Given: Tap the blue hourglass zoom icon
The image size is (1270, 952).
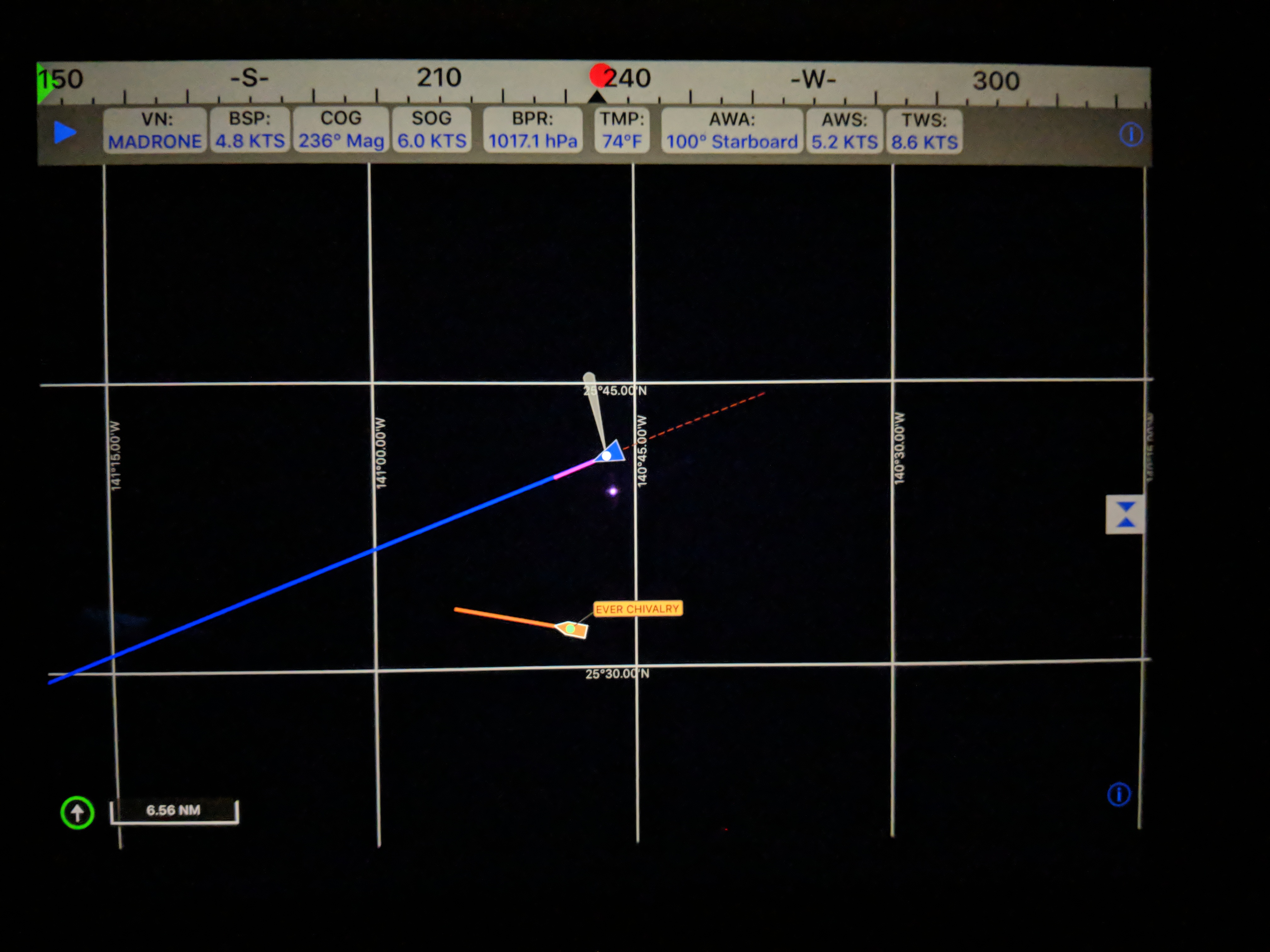Looking at the screenshot, I should pos(1125,514).
